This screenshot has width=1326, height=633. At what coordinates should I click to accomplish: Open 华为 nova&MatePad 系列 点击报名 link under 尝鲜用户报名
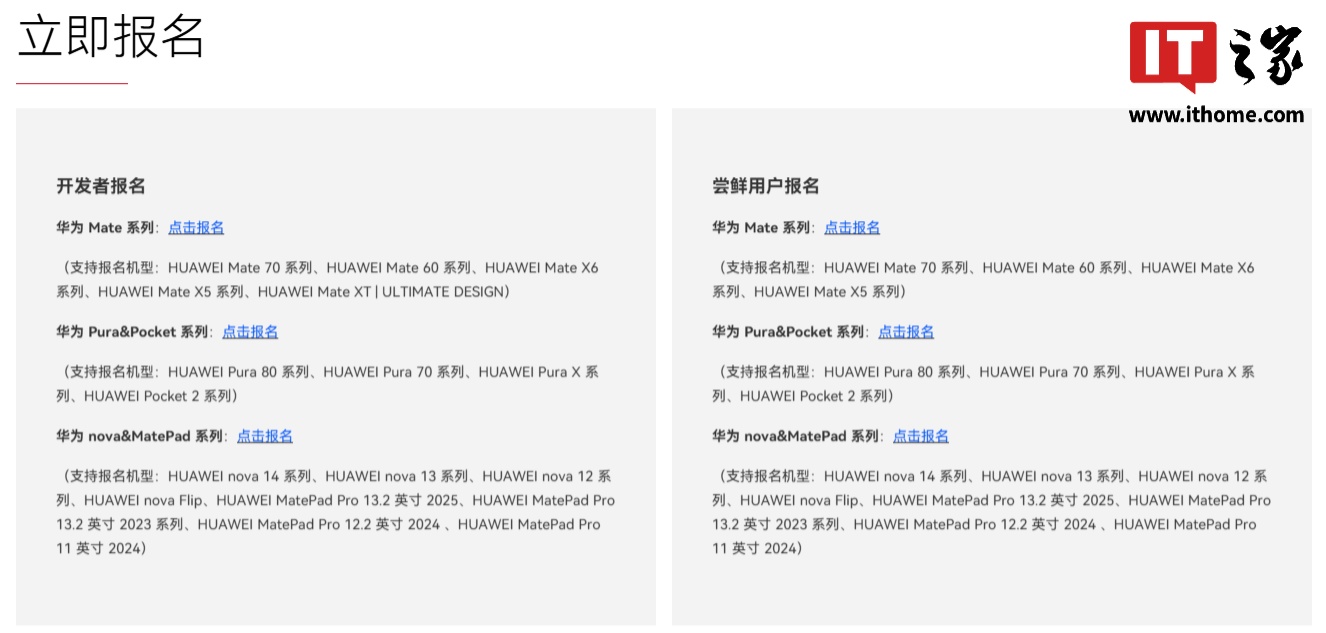pyautogui.click(x=921, y=436)
